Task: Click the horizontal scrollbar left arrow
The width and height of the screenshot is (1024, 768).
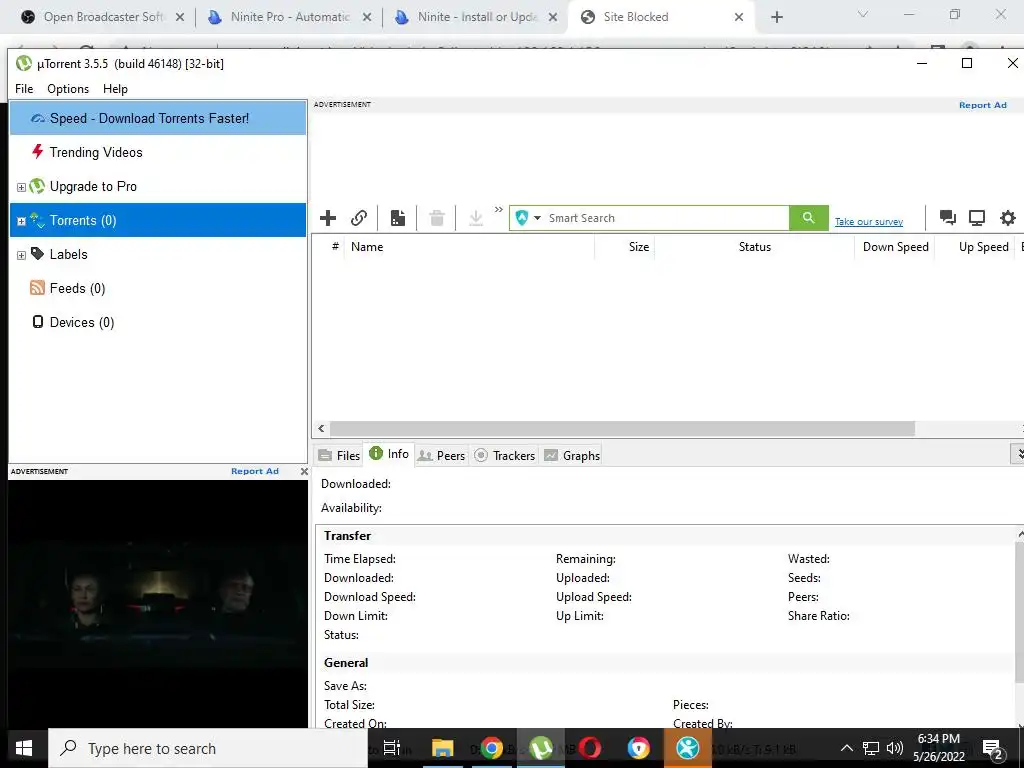Action: click(x=321, y=428)
